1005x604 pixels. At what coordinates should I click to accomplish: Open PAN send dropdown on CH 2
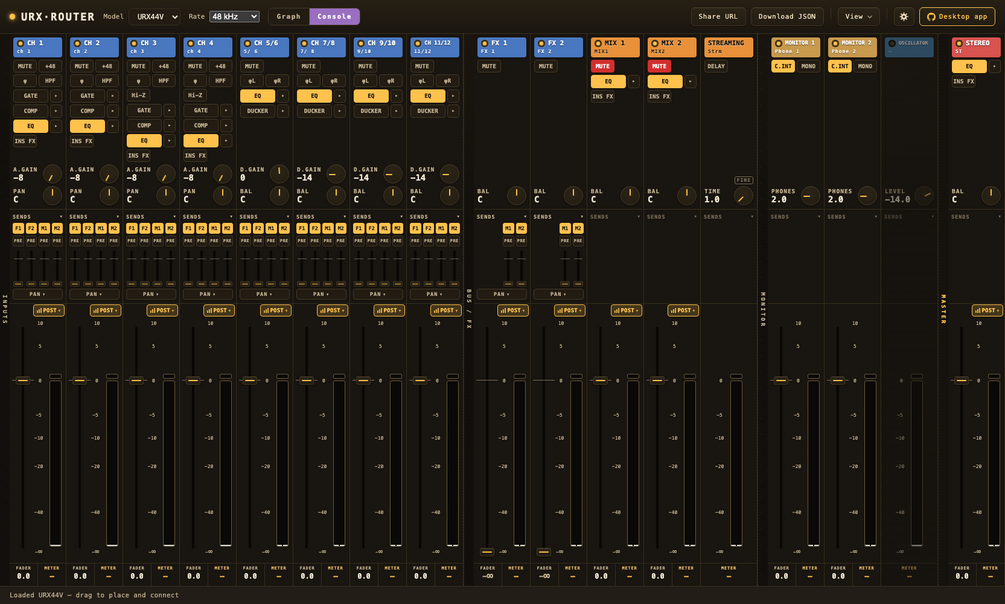92,294
